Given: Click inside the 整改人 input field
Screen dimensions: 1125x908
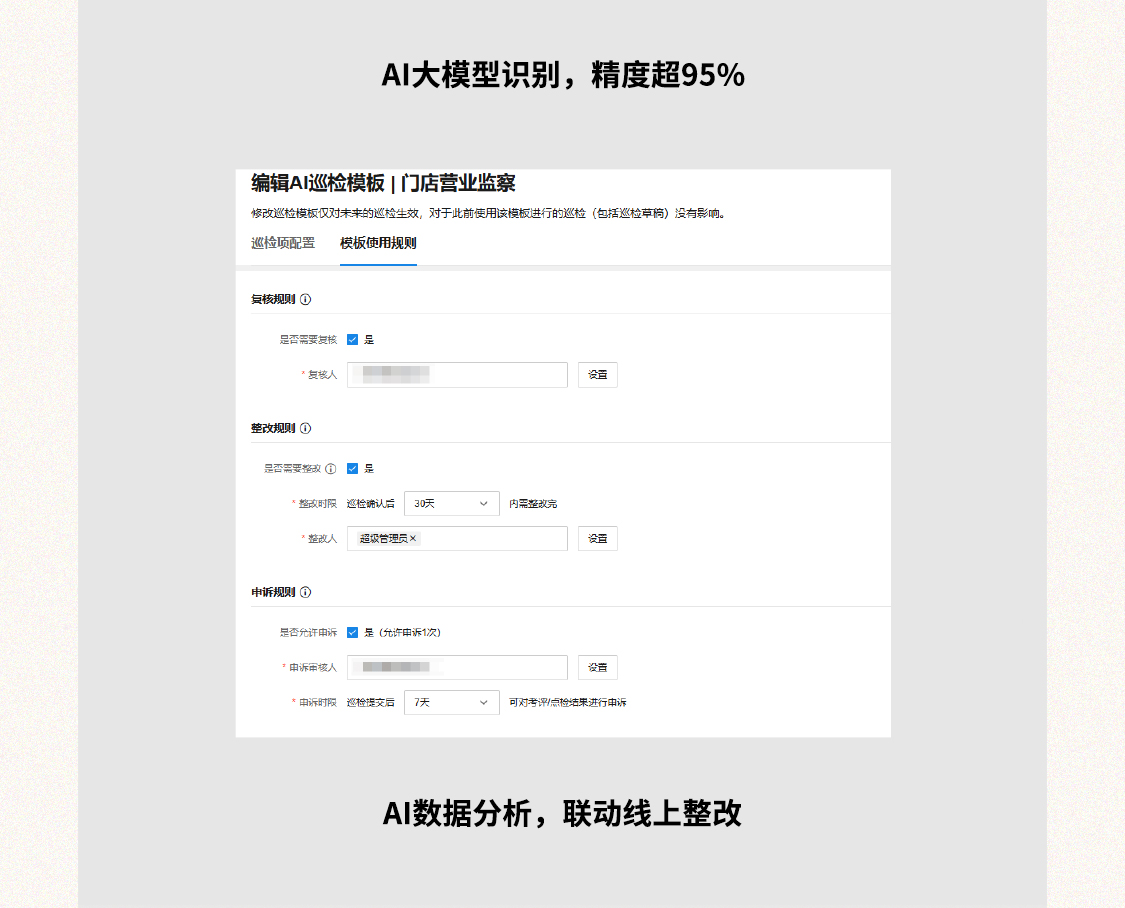Looking at the screenshot, I should click(x=490, y=538).
